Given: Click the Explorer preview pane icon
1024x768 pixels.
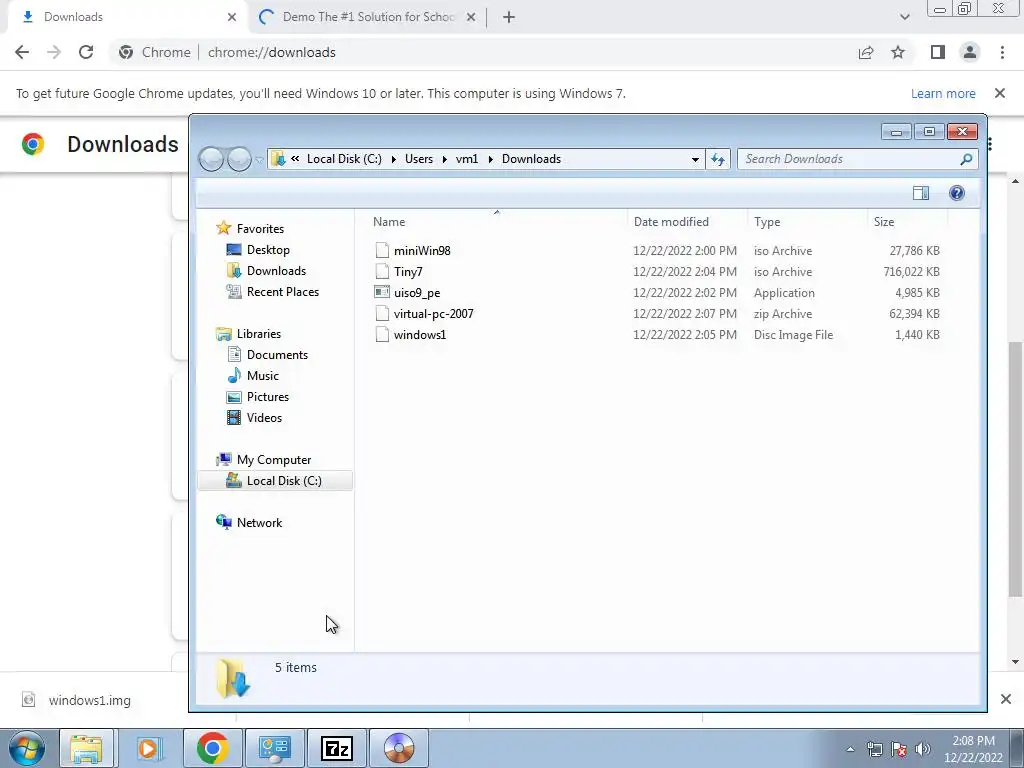Looking at the screenshot, I should coord(921,193).
